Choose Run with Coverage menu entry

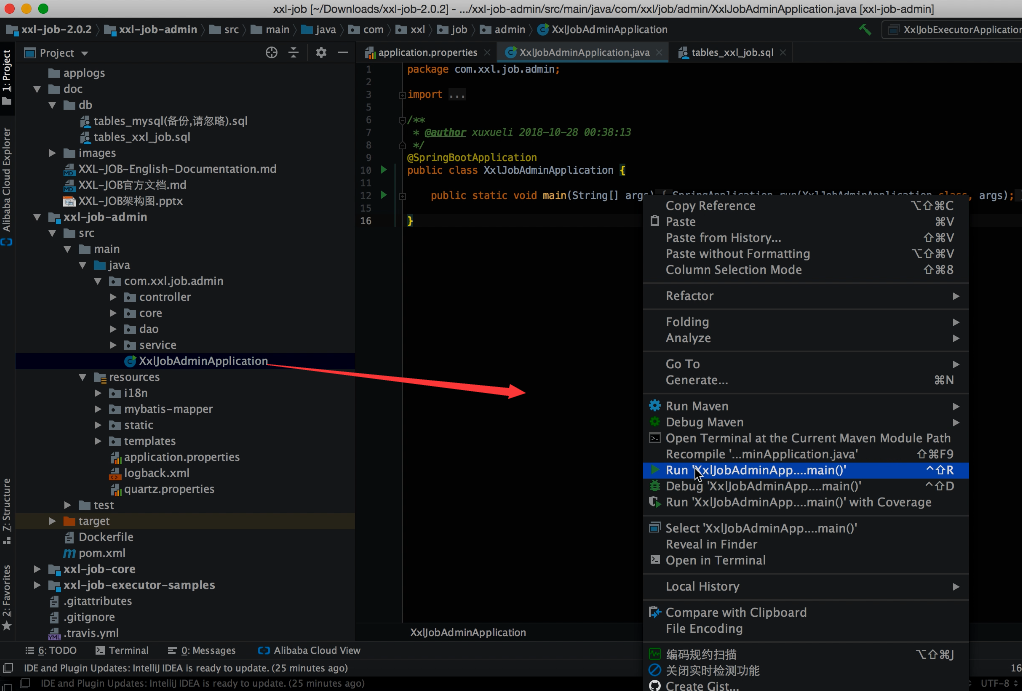point(806,503)
